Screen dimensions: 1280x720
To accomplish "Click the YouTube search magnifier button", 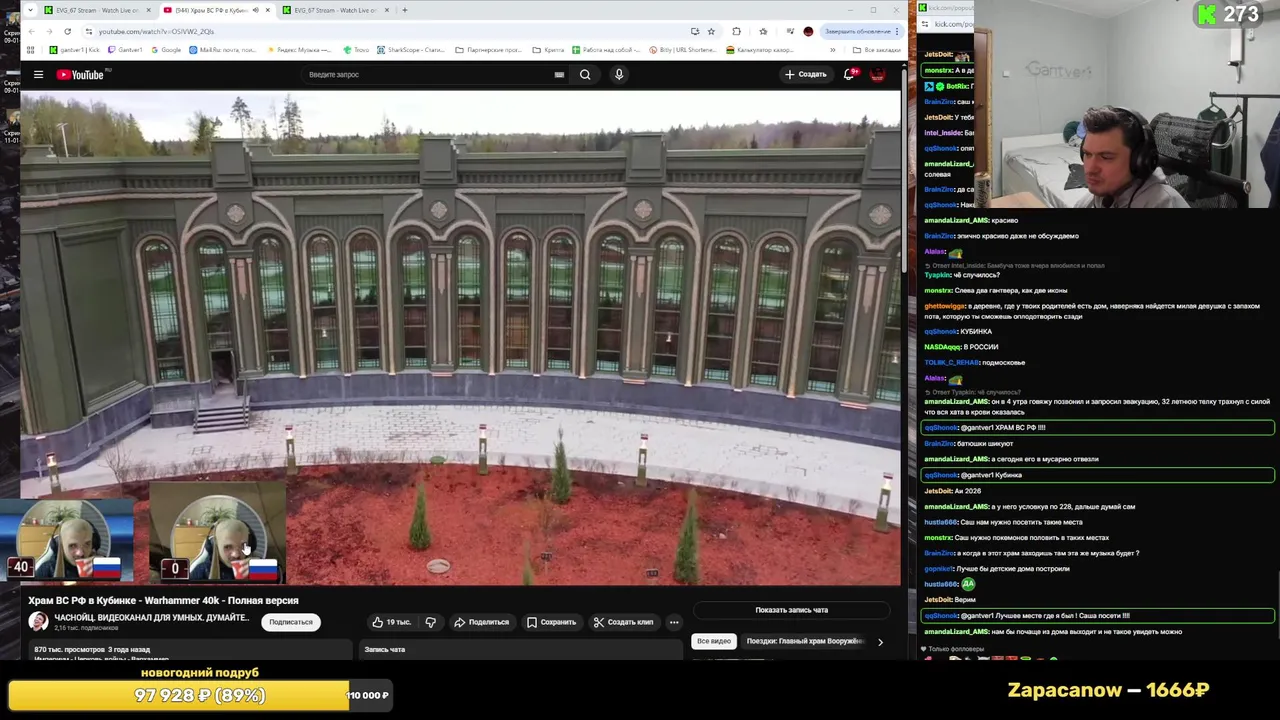I will point(585,74).
